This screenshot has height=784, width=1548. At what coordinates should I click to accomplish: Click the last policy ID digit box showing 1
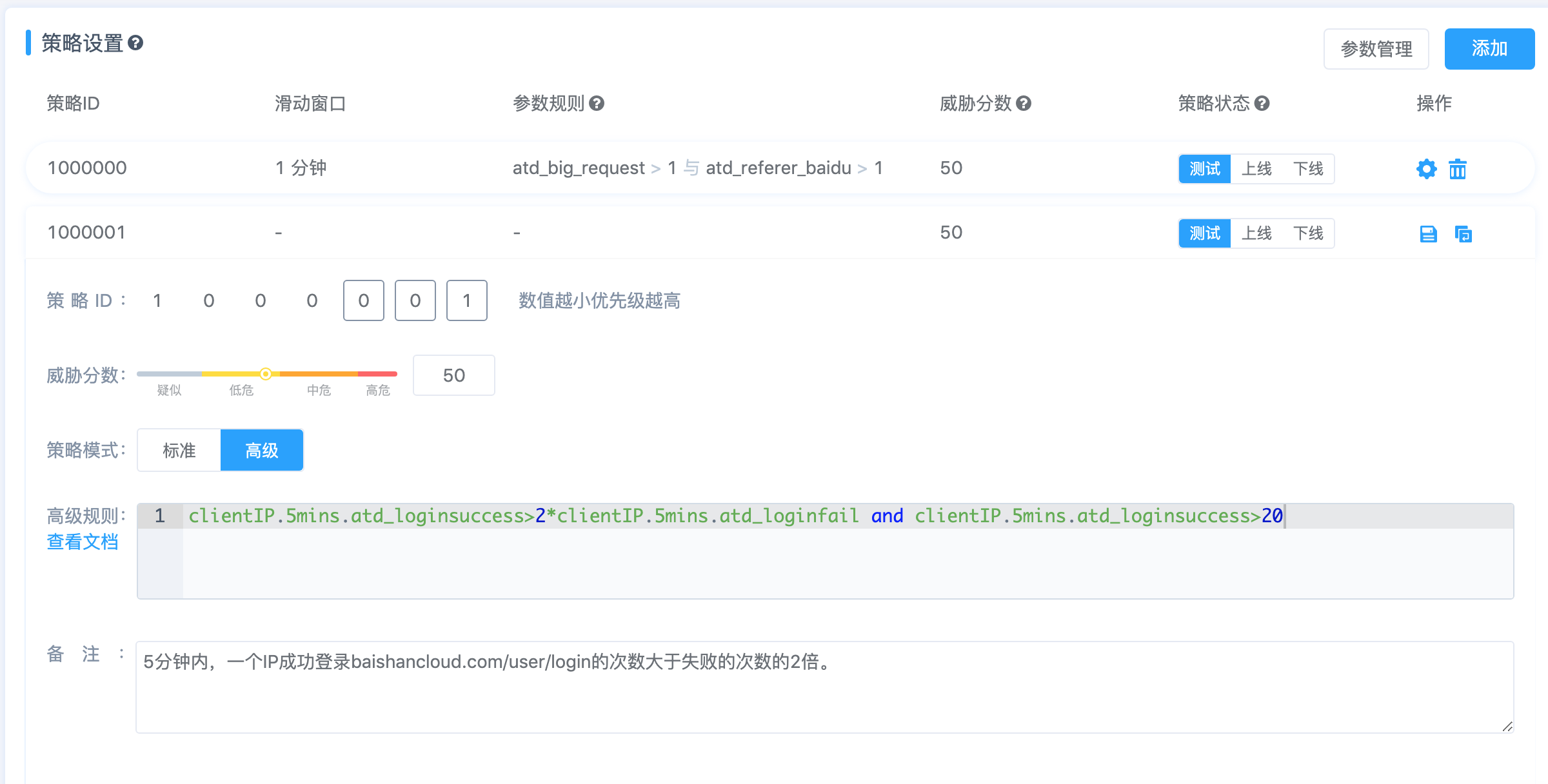pos(467,300)
